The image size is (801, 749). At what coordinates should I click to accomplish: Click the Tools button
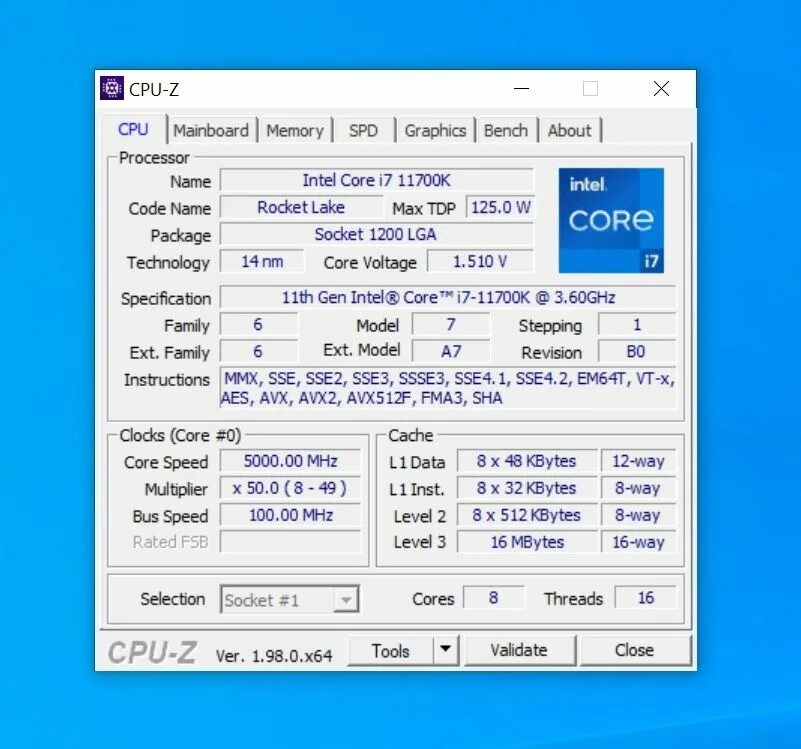click(x=391, y=650)
